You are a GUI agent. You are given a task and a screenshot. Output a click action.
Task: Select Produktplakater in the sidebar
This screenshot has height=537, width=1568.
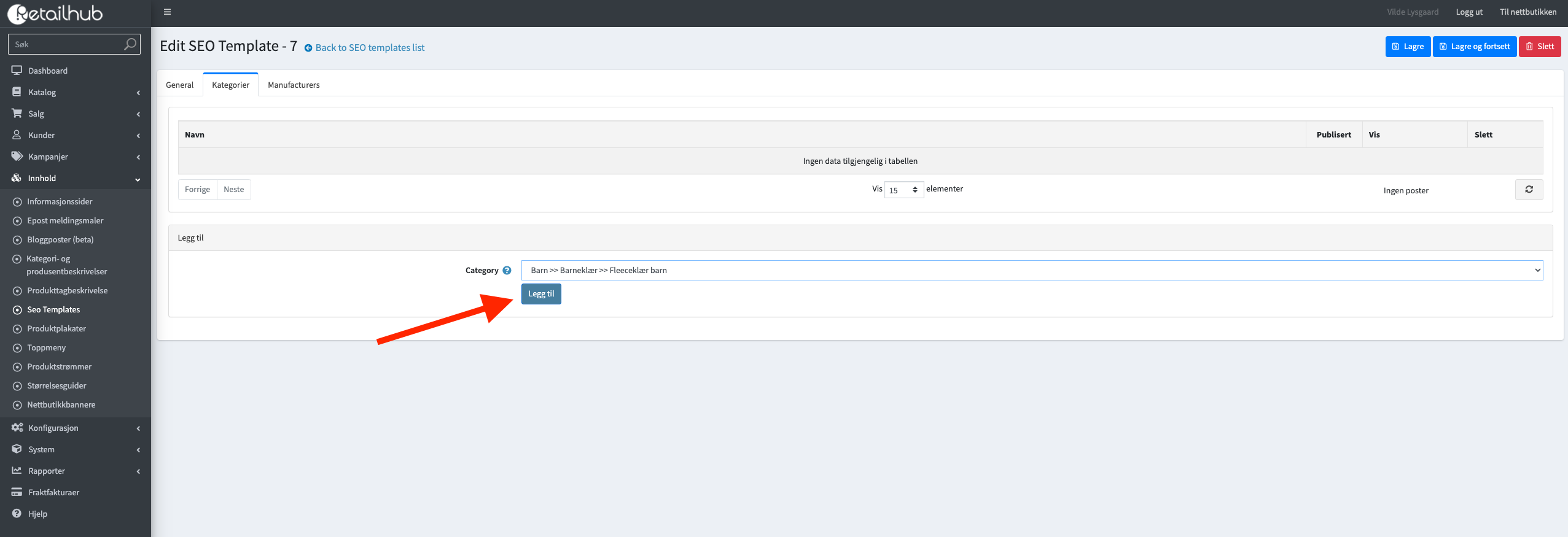[x=57, y=328]
